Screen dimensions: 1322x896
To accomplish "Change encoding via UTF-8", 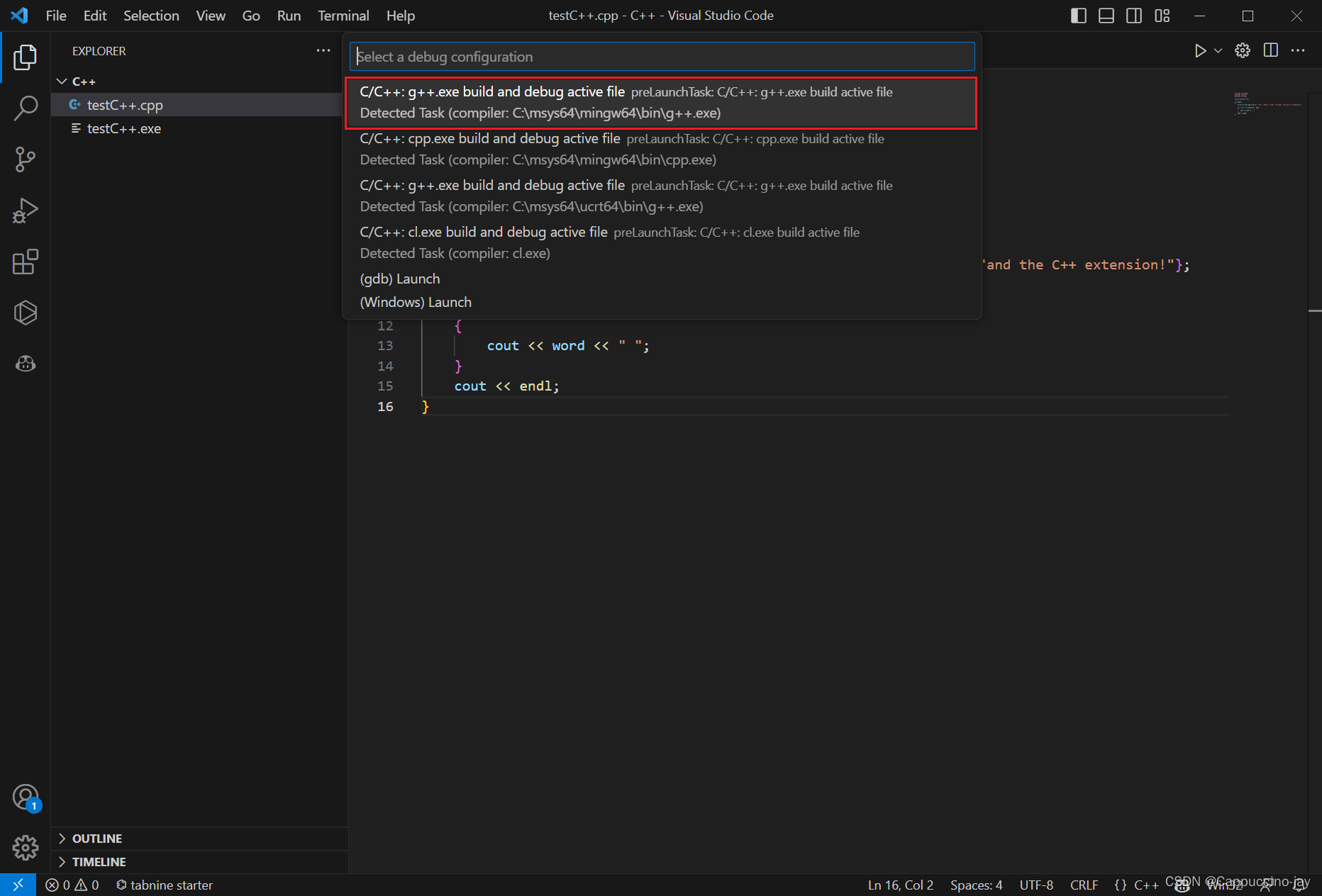I will coord(1036,885).
